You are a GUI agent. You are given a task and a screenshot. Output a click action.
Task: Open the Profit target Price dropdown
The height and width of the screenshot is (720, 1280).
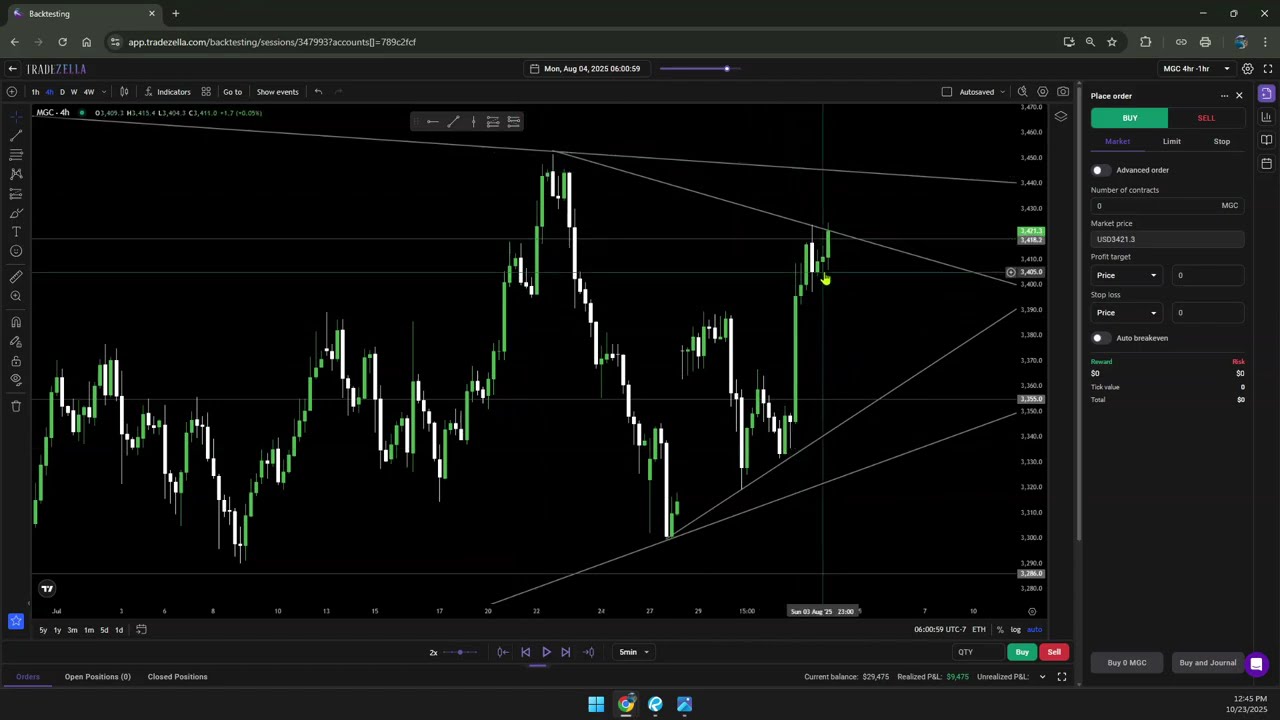(x=1126, y=275)
